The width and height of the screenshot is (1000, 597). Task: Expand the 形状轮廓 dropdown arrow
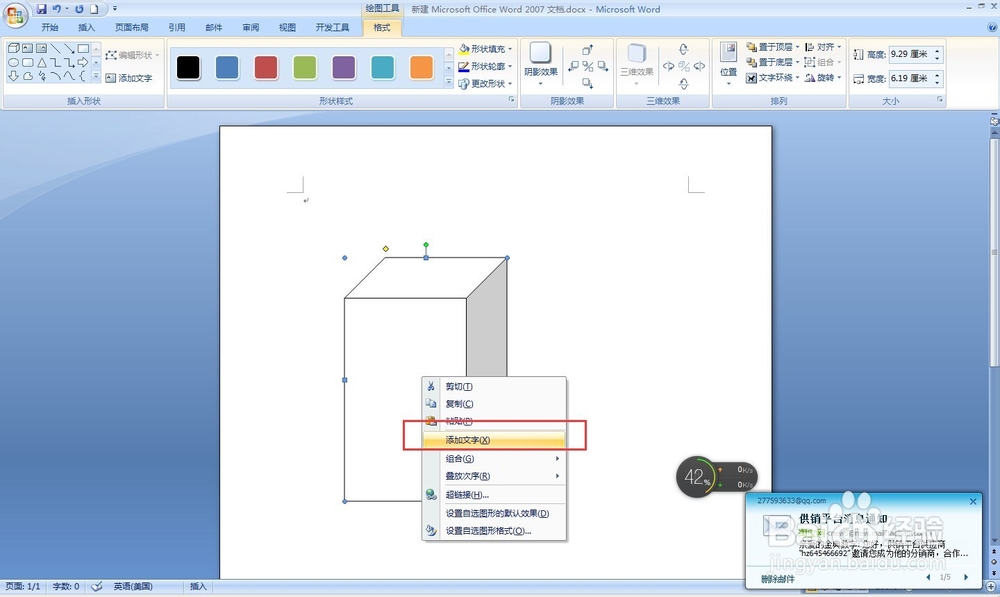pos(510,66)
